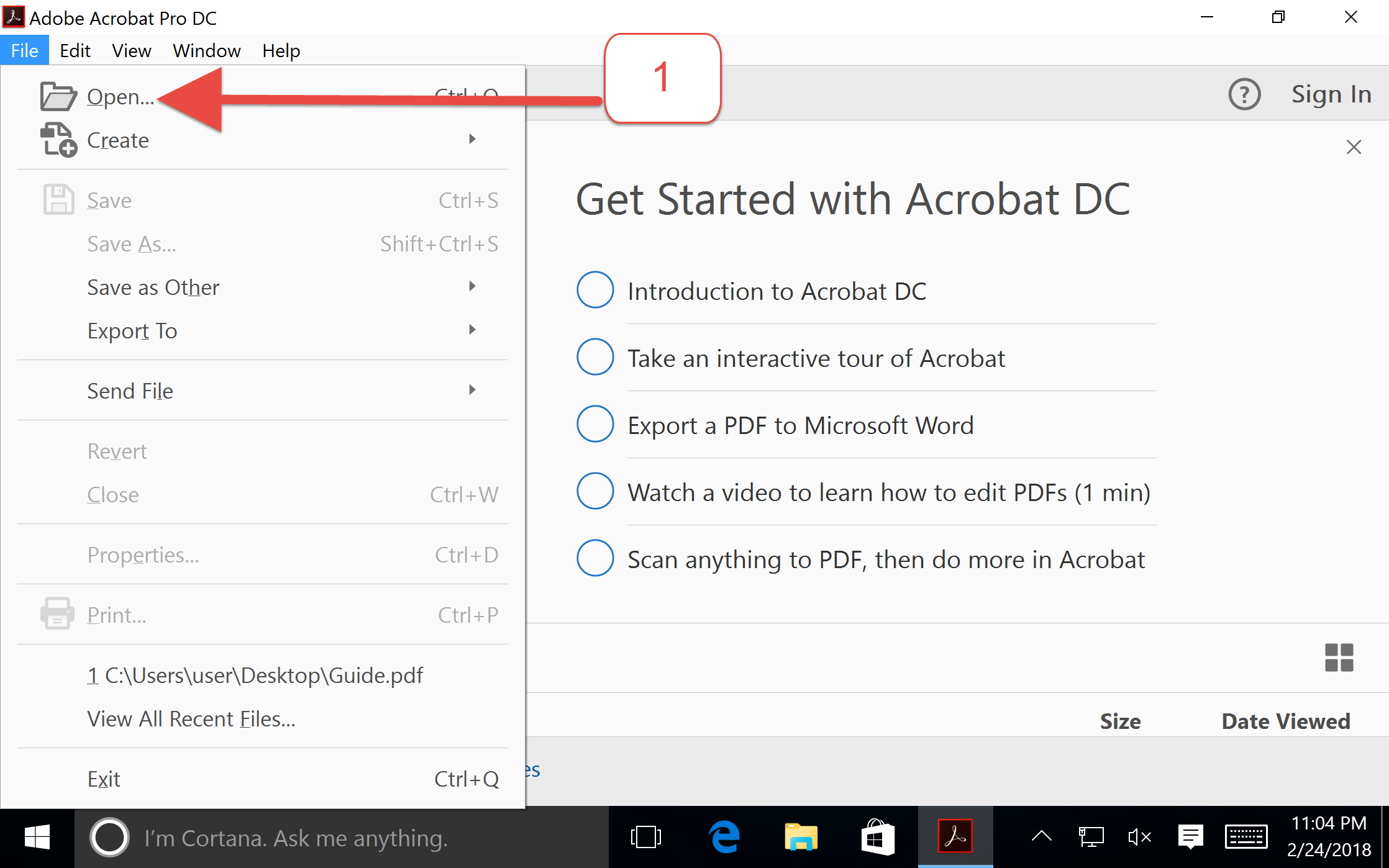Open View All Recent Files
1389x868 pixels.
191,719
